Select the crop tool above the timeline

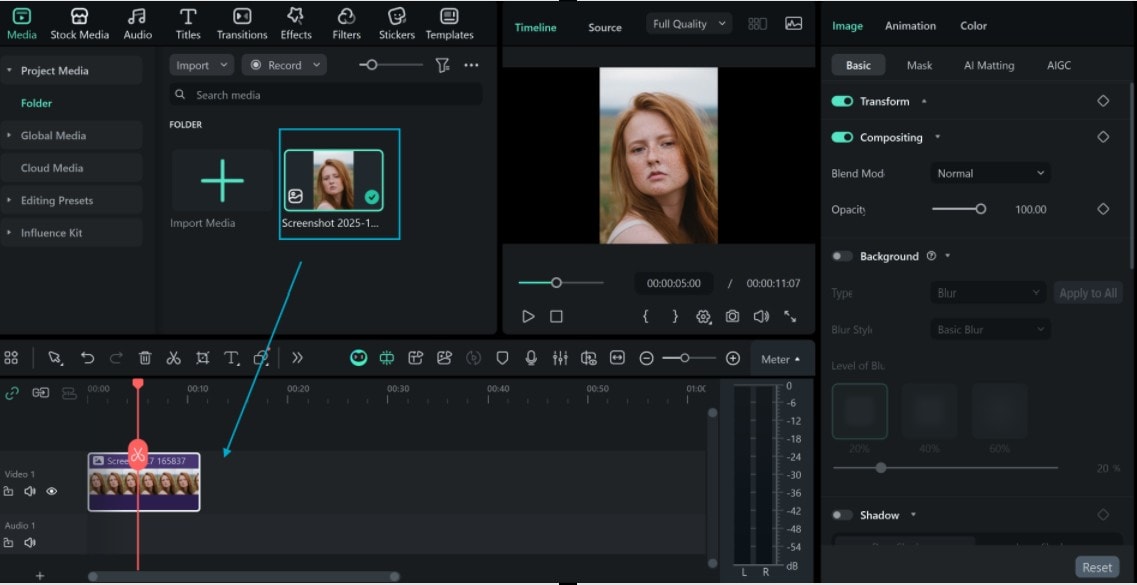[200, 357]
